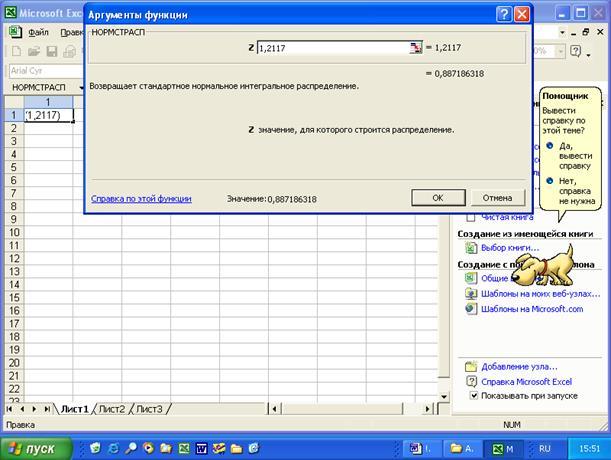Open the Файл menu
Image resolution: width=611 pixels, height=460 pixels.
(x=38, y=32)
